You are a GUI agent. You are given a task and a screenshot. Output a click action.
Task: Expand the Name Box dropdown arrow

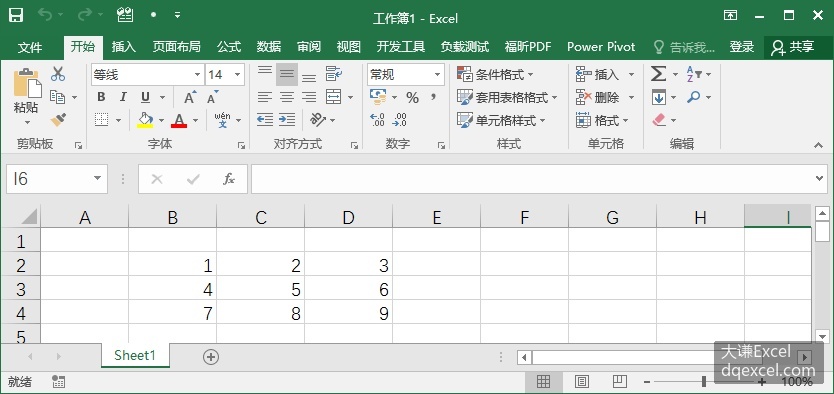click(97, 179)
